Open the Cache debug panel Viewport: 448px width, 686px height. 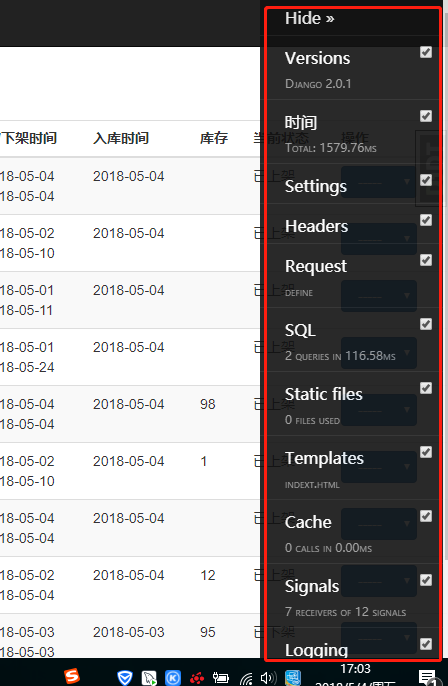click(308, 522)
